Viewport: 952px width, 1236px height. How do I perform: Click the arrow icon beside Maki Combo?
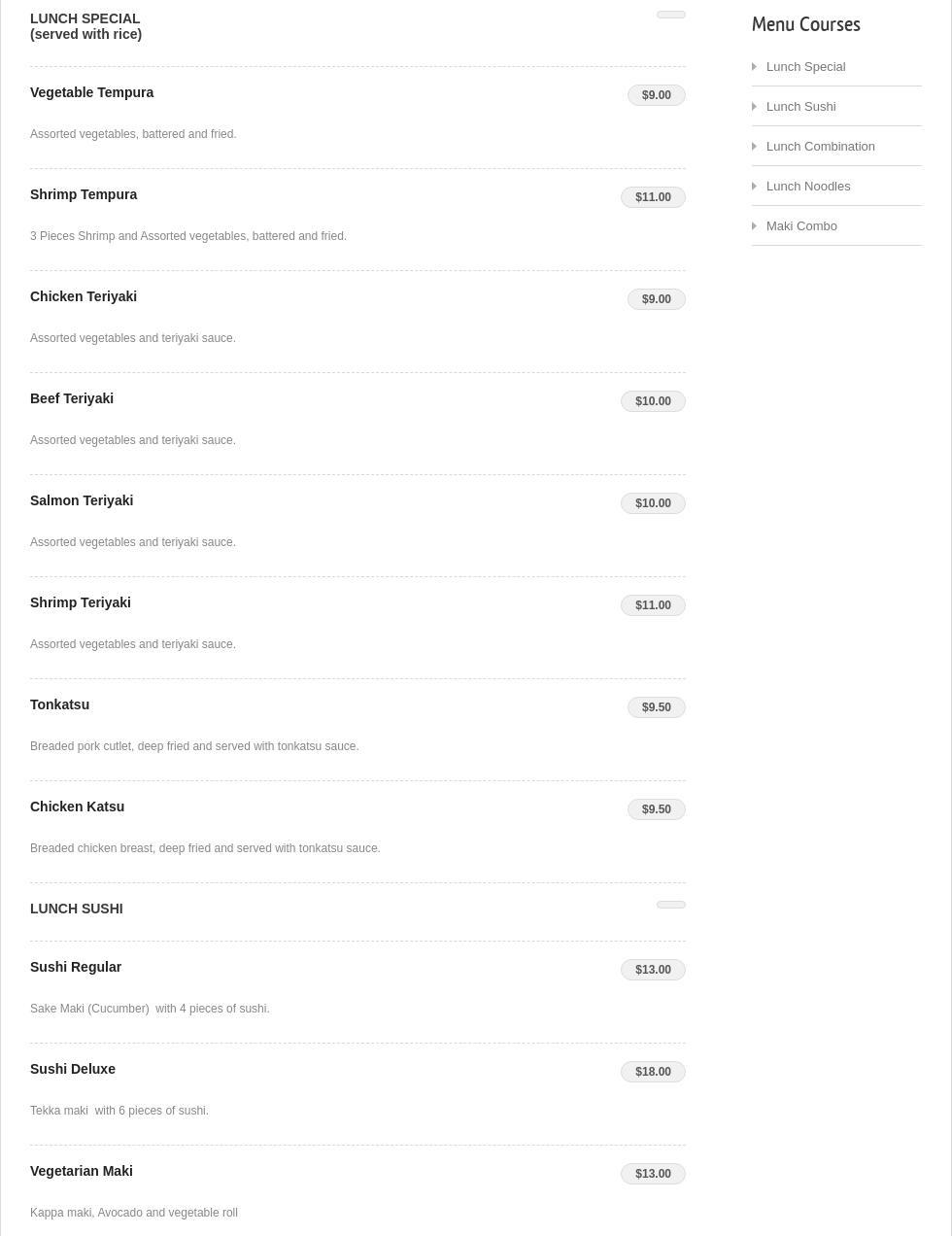(755, 226)
